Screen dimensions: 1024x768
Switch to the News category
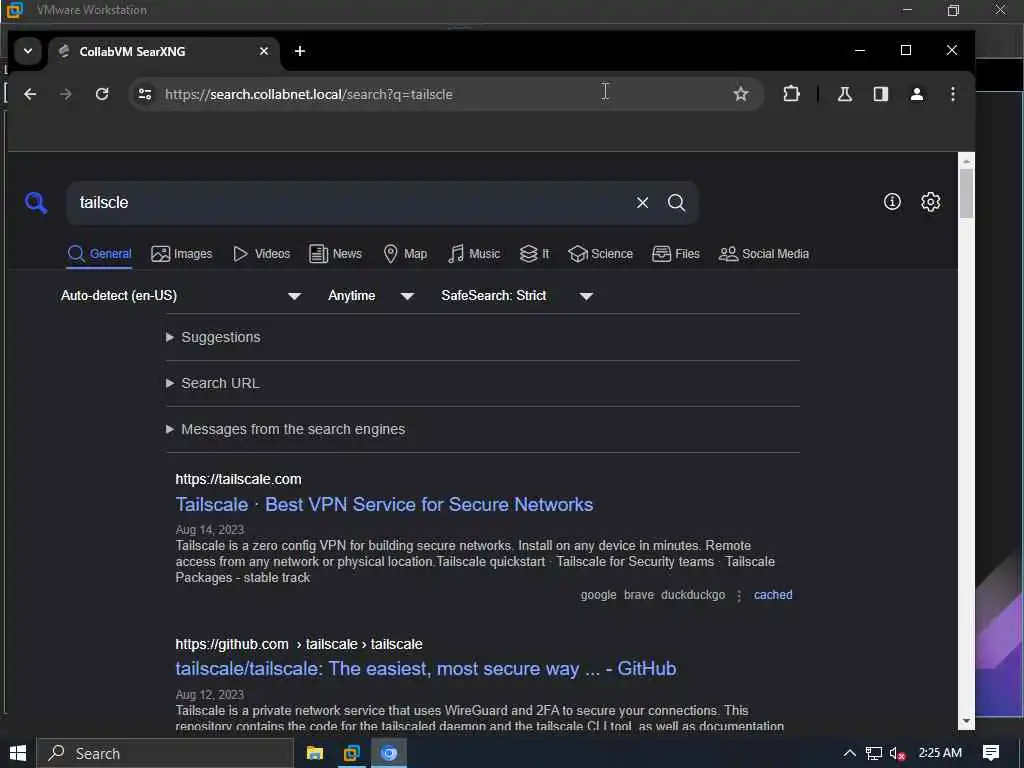pyautogui.click(x=335, y=254)
